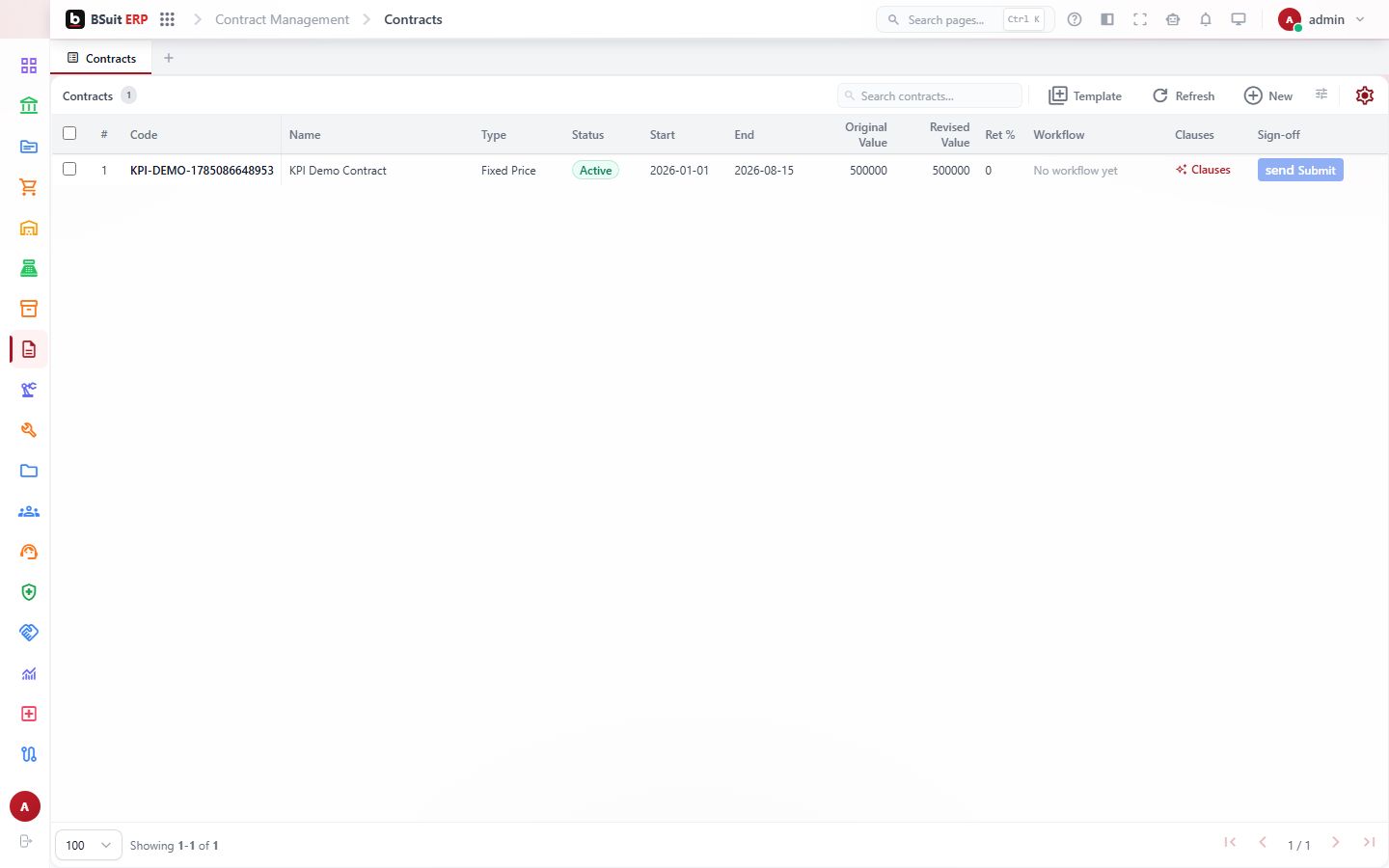Image resolution: width=1389 pixels, height=868 pixels.
Task: Click the 'Fixed Price' type cell
Action: [508, 171]
